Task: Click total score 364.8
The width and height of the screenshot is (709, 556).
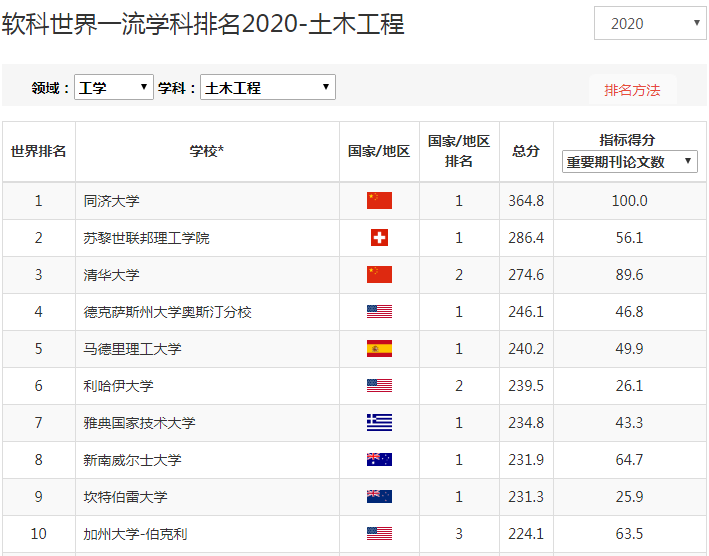Action: pyautogui.click(x=526, y=201)
